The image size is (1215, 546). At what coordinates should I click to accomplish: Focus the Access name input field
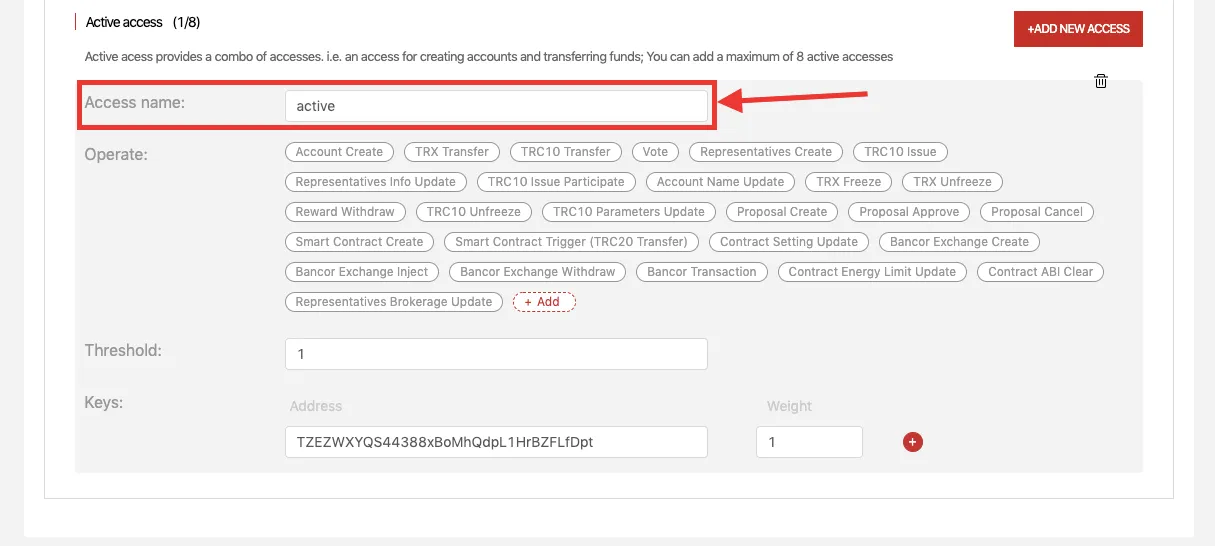496,106
